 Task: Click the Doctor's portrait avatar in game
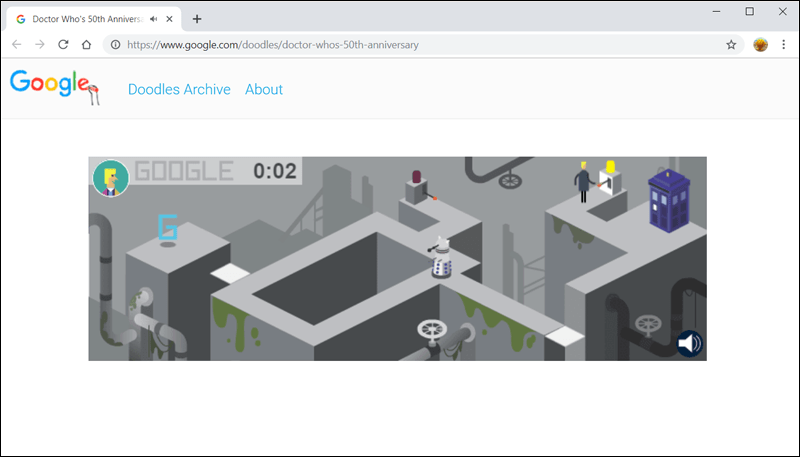pos(111,178)
